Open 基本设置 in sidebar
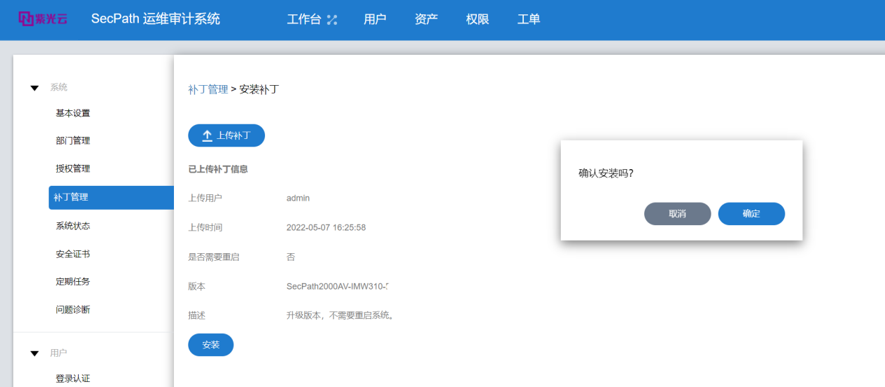Image resolution: width=885 pixels, height=387 pixels. tap(73, 113)
